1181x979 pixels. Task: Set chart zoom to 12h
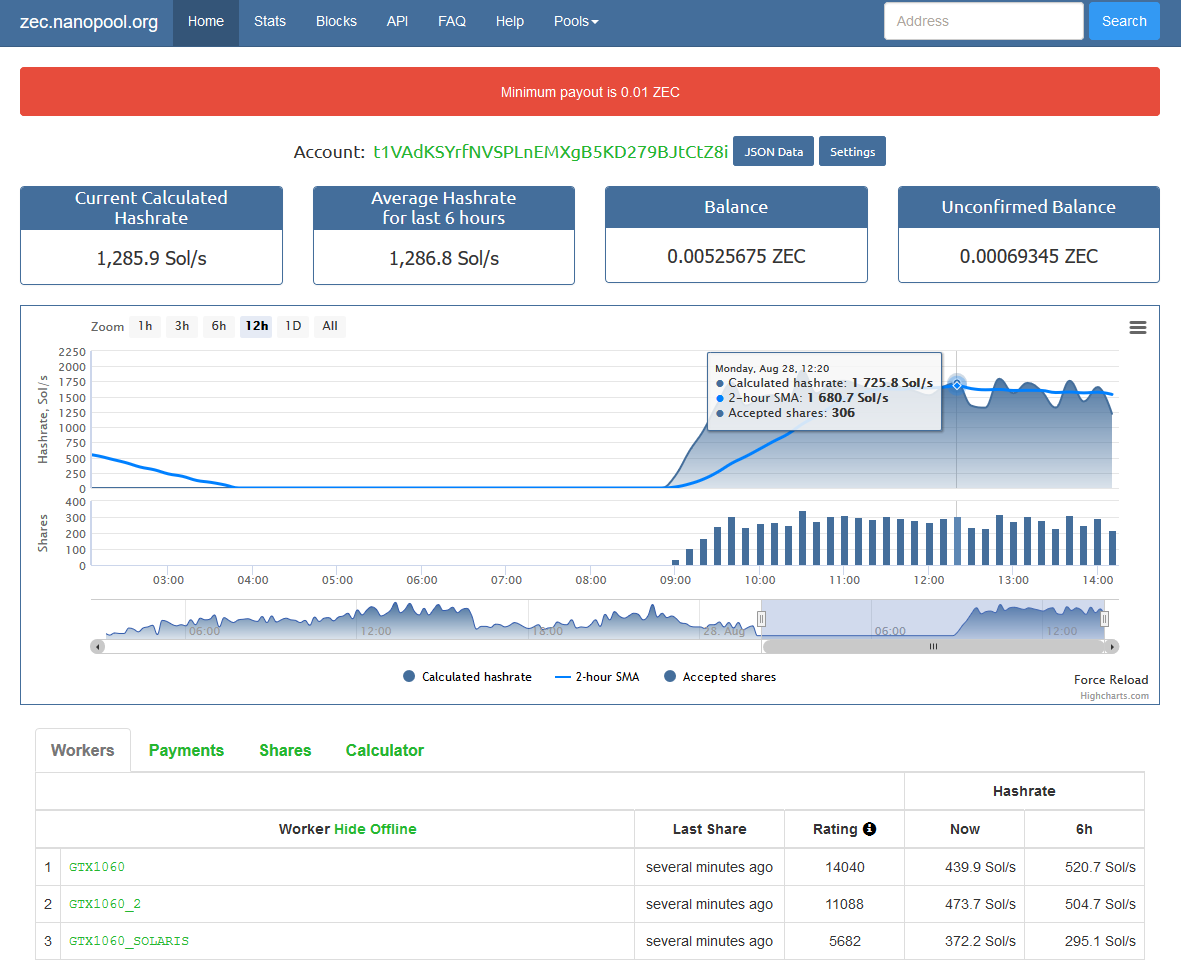pos(256,326)
